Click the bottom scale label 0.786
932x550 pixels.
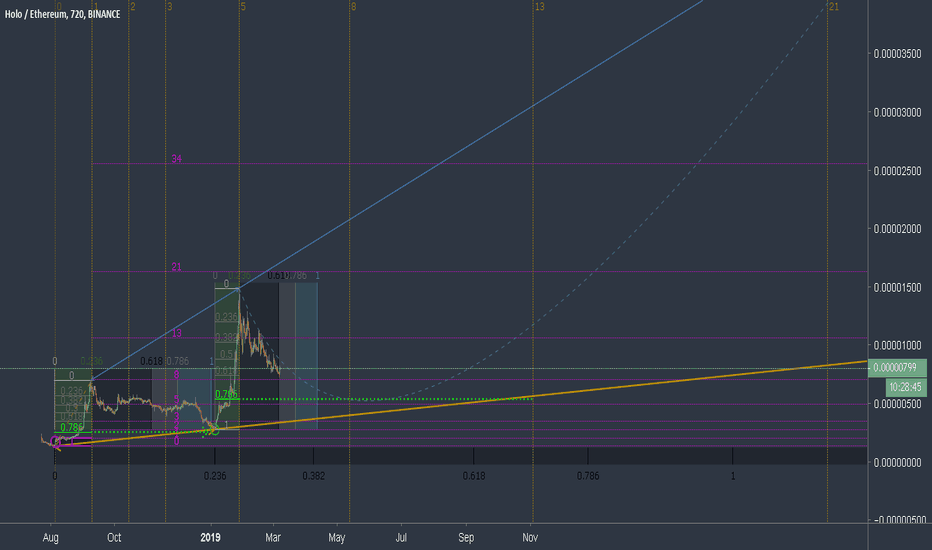click(588, 476)
